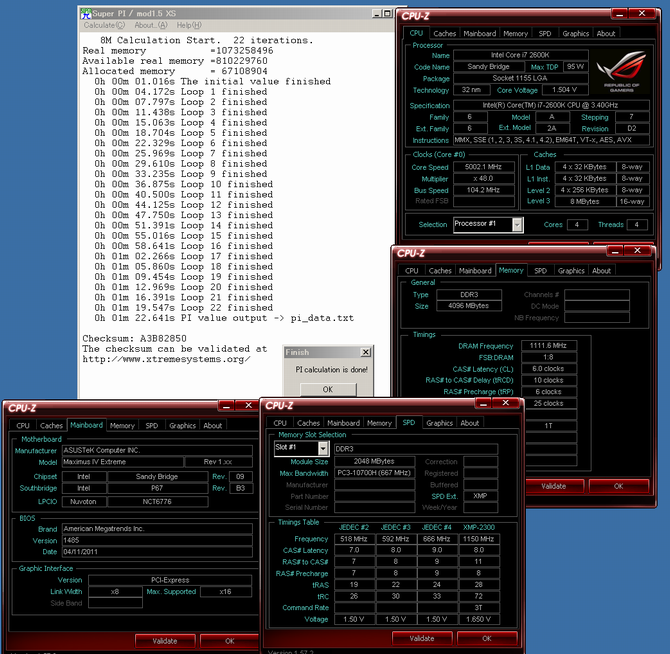Click the xtremesystems.org URL text
This screenshot has width=670, height=654.
[x=167, y=359]
